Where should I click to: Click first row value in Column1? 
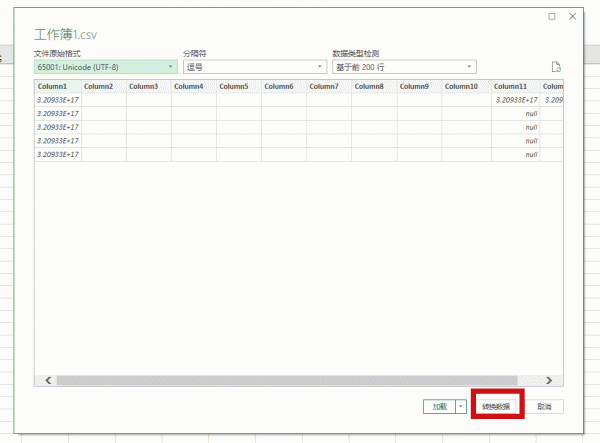coord(58,100)
